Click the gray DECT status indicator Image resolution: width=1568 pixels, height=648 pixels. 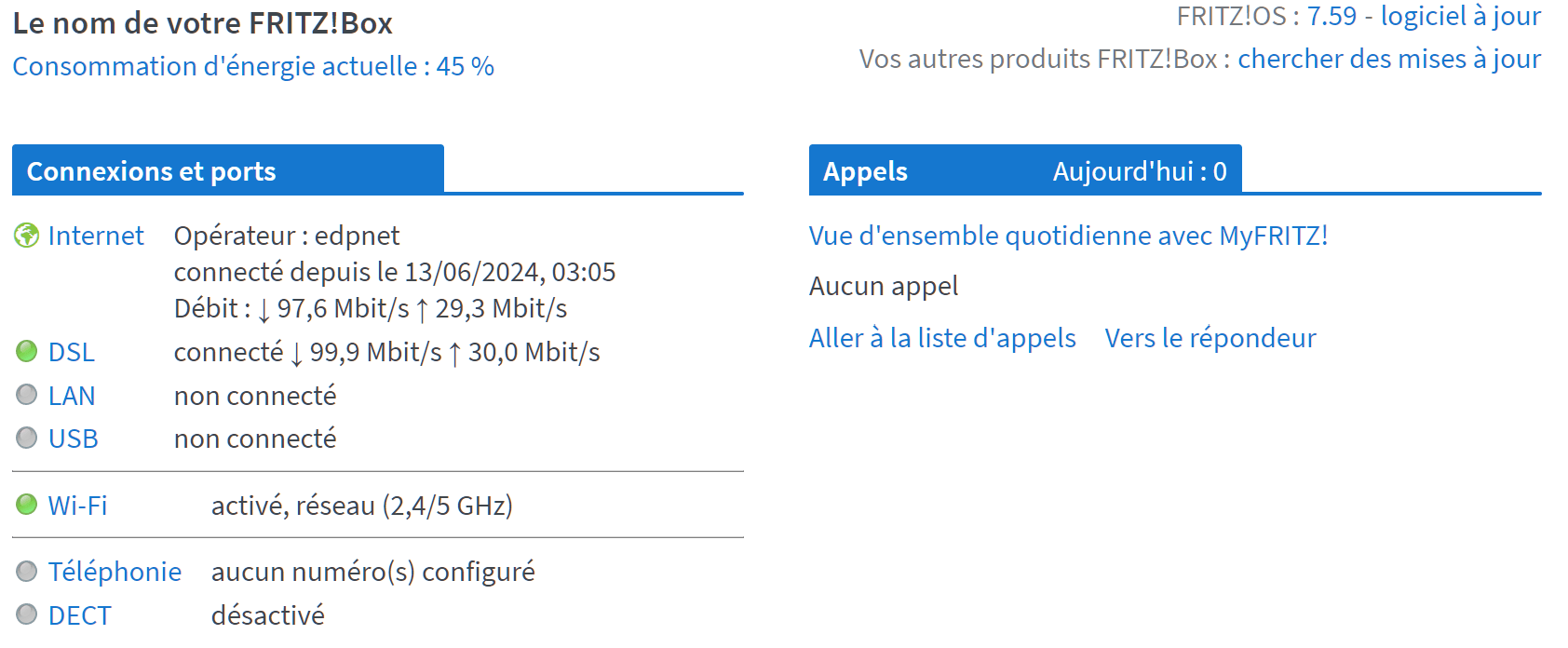(x=27, y=614)
